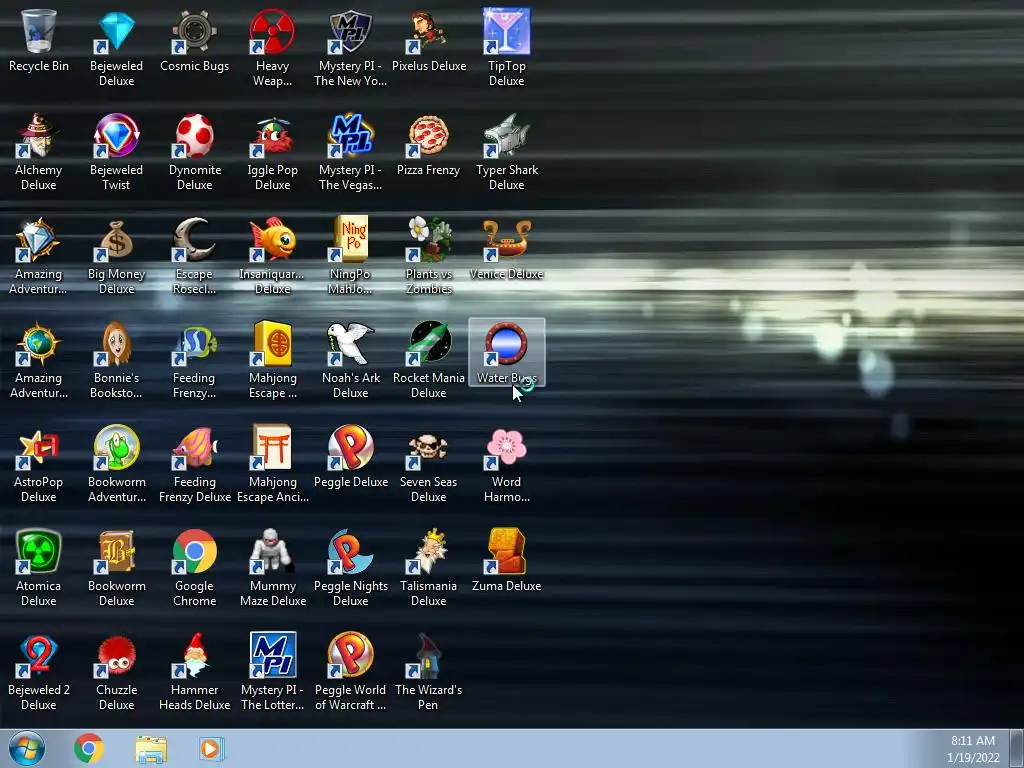Select the Pizza Frenzy icon
Viewport: 1024px width, 768px height.
click(428, 135)
